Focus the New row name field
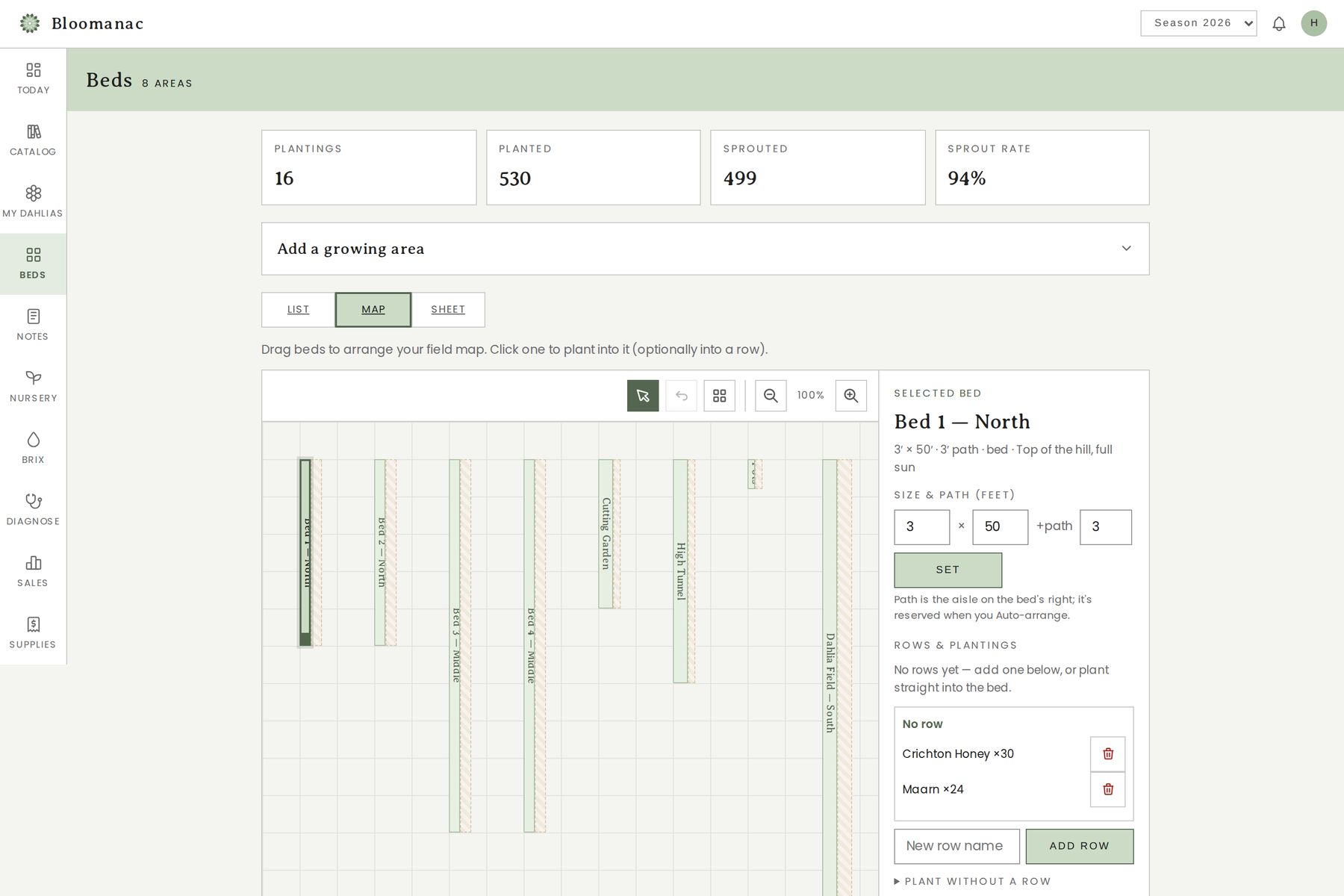Viewport: 1344px width, 896px height. (x=957, y=846)
